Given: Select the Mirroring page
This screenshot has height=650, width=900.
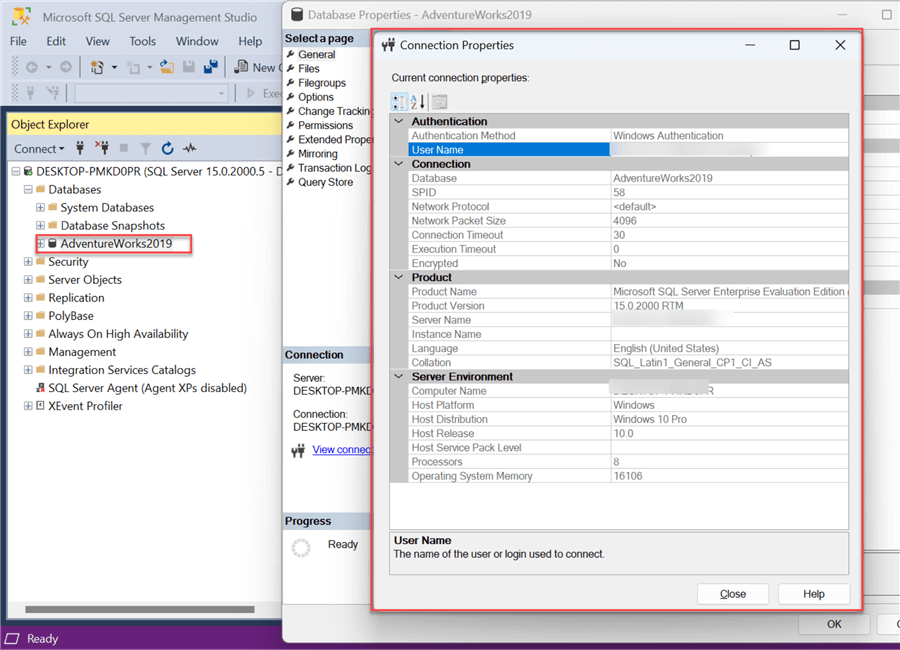Looking at the screenshot, I should [317, 154].
